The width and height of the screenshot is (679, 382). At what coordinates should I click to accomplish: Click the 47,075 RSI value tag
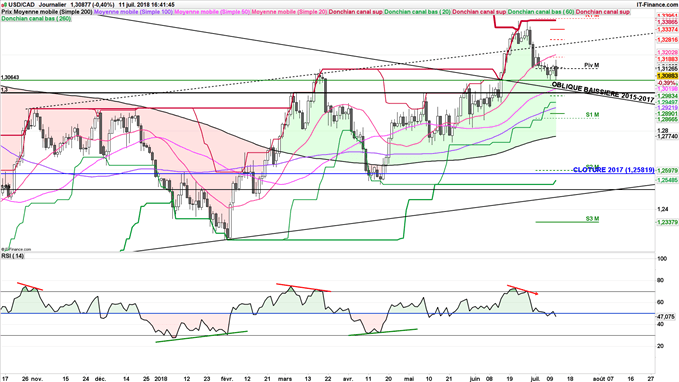(x=666, y=317)
